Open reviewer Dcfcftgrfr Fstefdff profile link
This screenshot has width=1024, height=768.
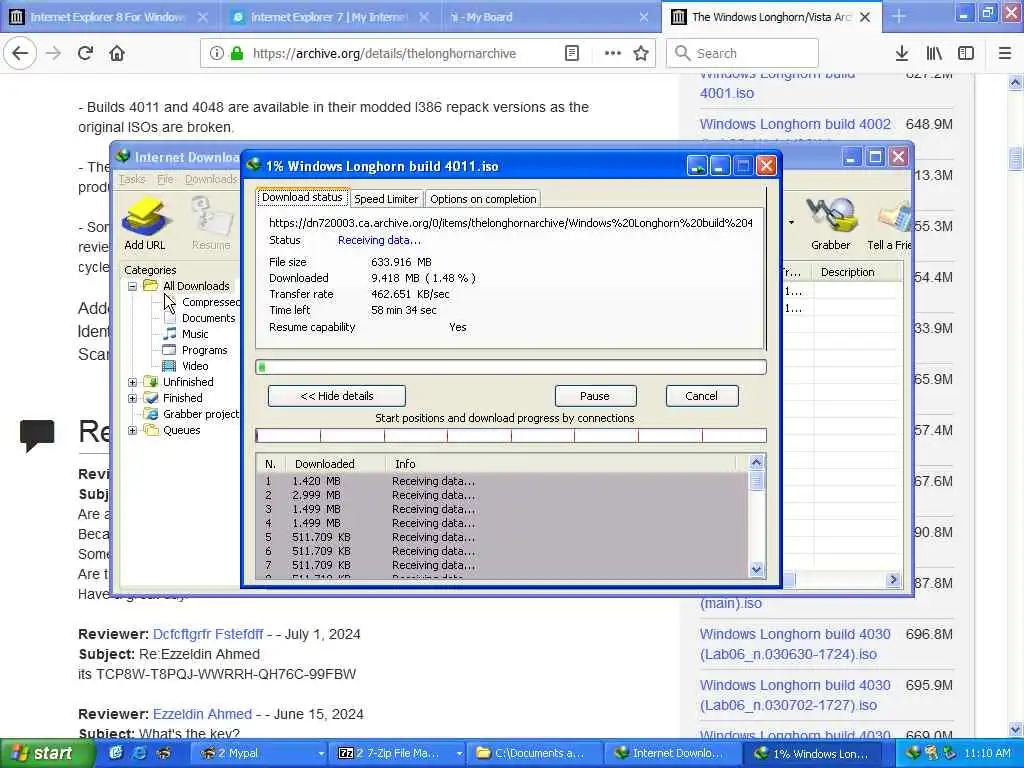pyautogui.click(x=208, y=634)
